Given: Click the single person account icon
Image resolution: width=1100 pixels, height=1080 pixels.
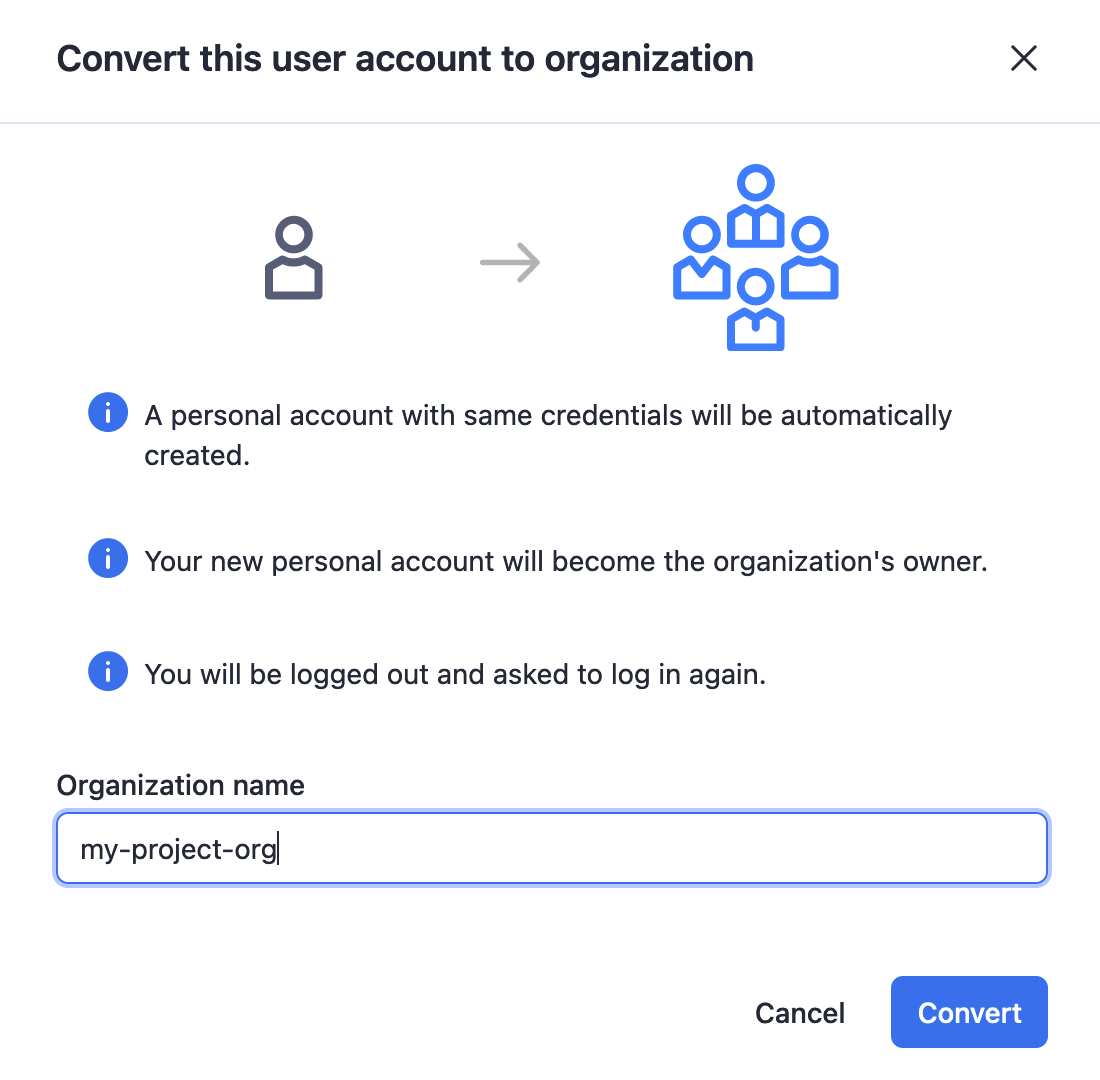Looking at the screenshot, I should click(x=293, y=258).
